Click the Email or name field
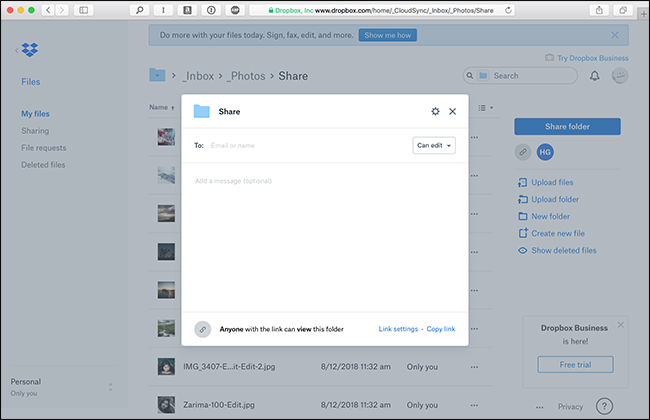 click(x=309, y=146)
